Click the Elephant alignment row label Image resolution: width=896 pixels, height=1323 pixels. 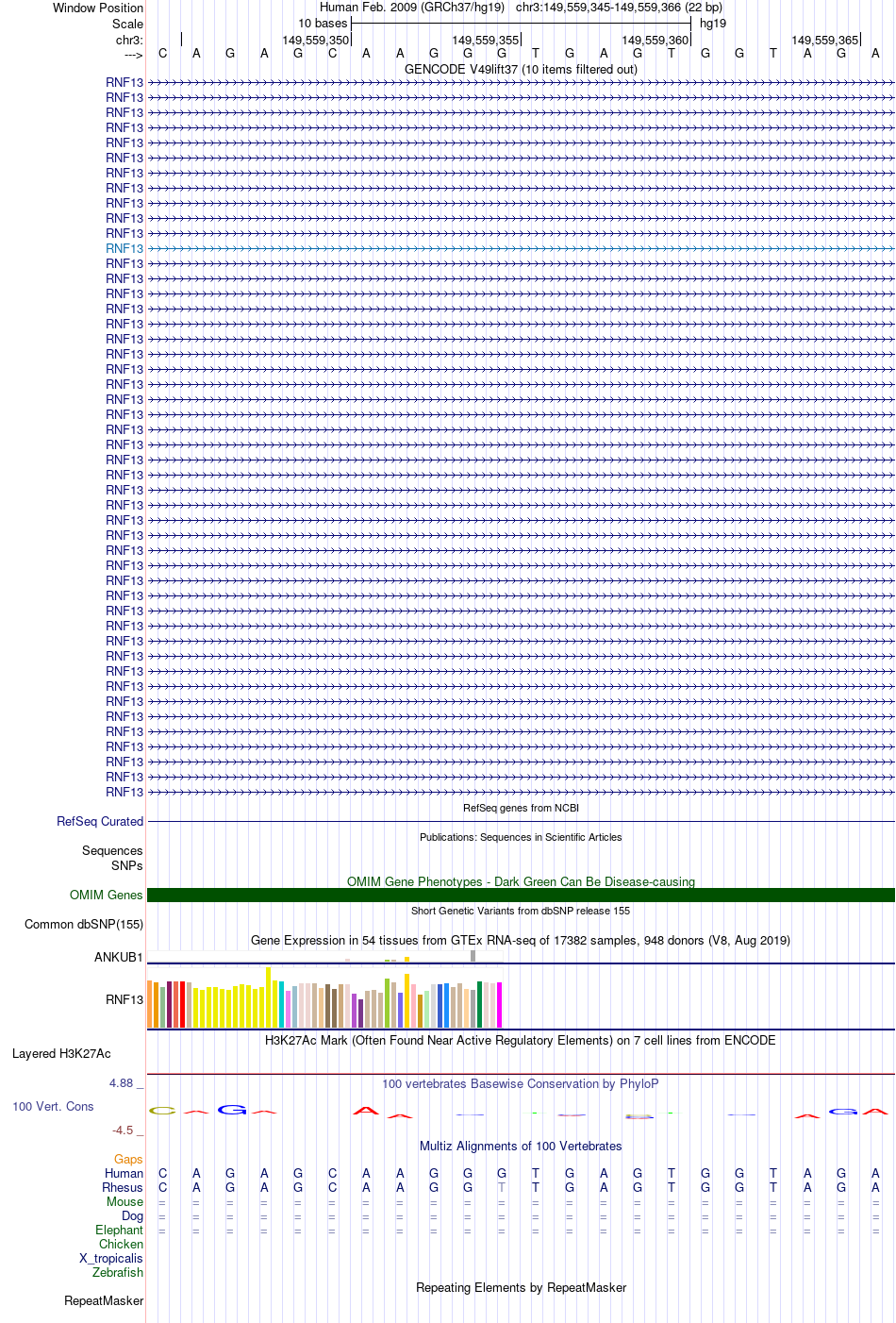pyautogui.click(x=120, y=1230)
